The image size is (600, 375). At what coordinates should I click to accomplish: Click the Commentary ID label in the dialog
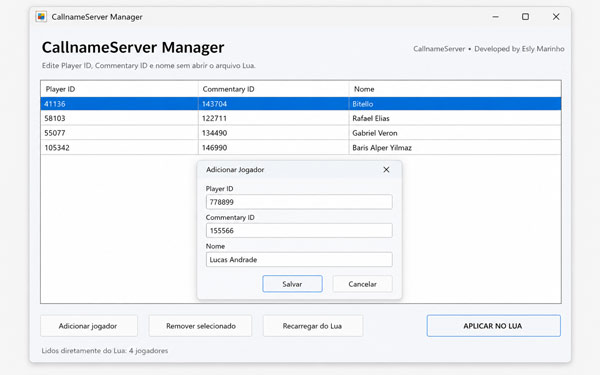click(x=230, y=217)
